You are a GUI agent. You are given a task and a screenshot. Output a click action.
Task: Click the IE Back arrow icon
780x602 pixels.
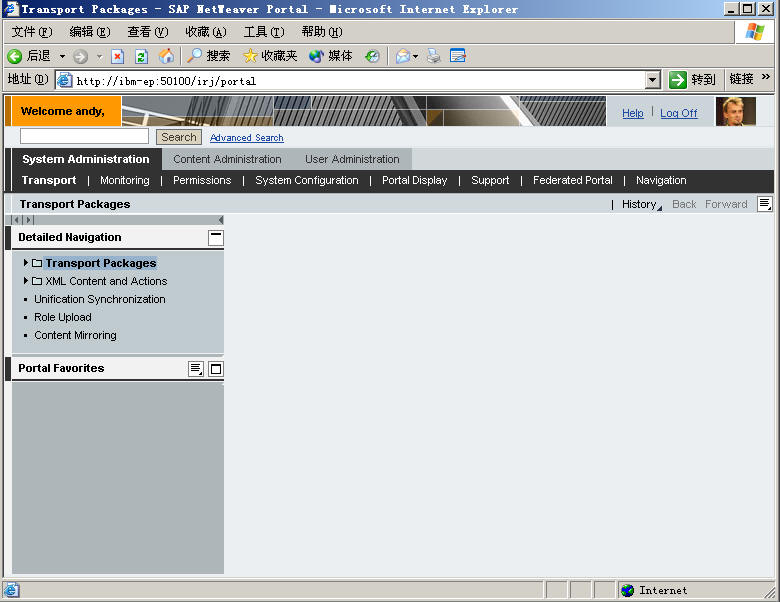(14, 56)
